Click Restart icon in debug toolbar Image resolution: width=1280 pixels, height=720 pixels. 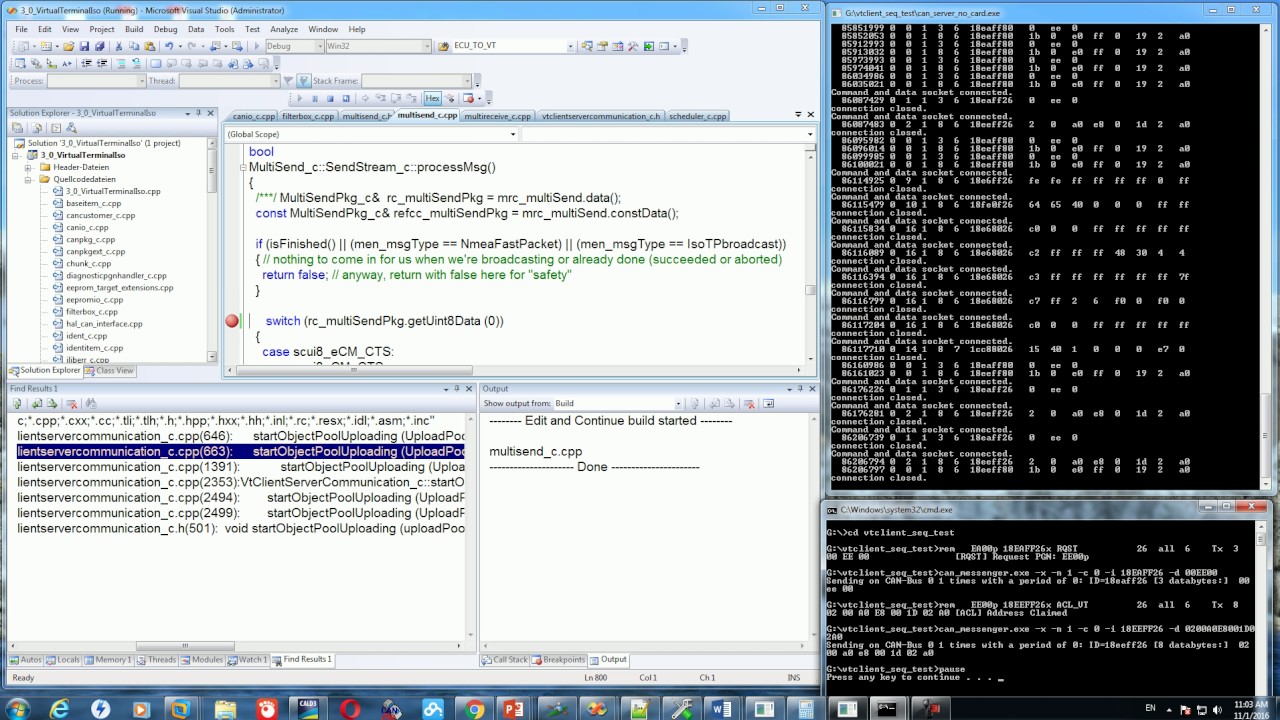(x=346, y=98)
